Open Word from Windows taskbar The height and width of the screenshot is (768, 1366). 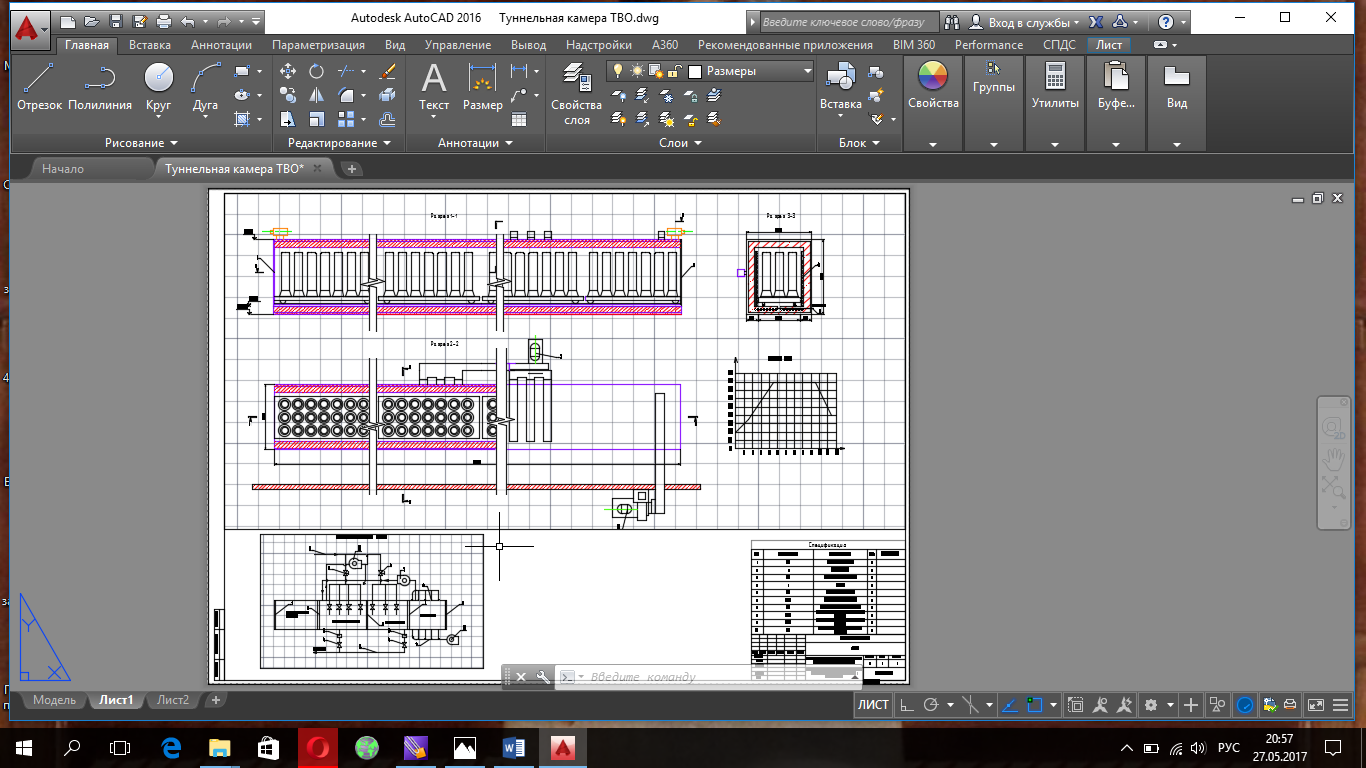[x=515, y=747]
